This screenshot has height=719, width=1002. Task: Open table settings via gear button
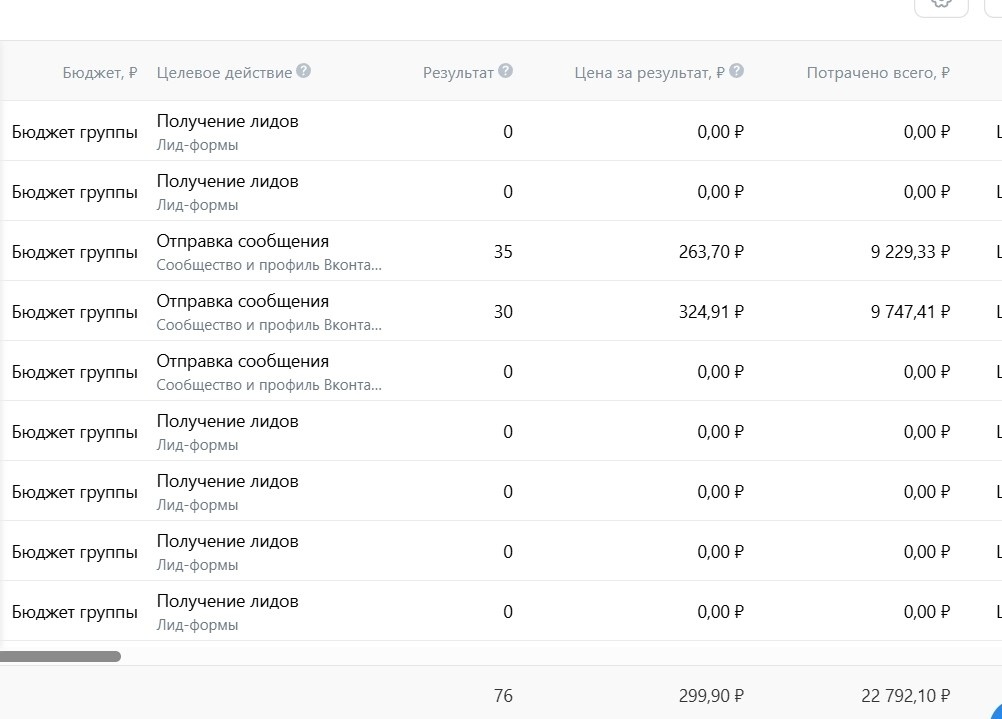pos(941,4)
